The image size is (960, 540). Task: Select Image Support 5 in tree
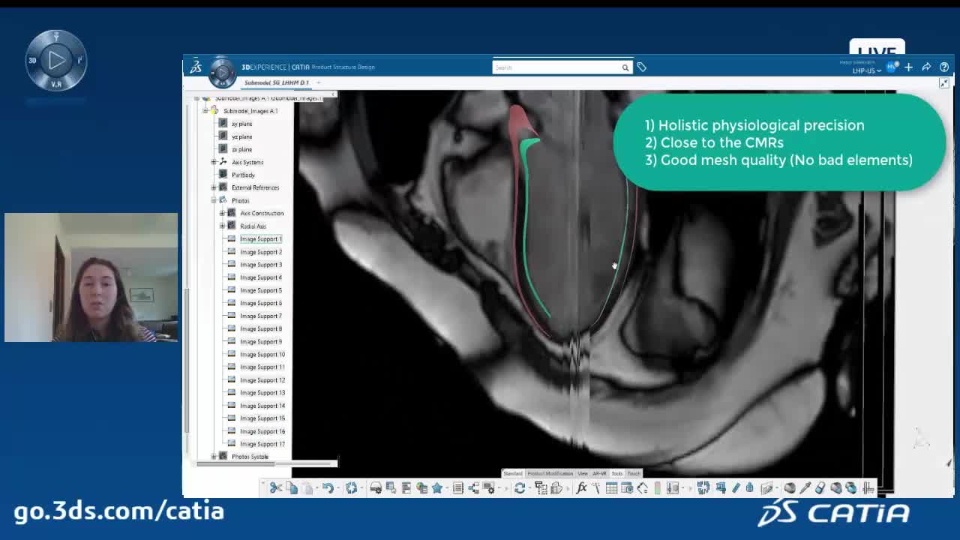261,290
